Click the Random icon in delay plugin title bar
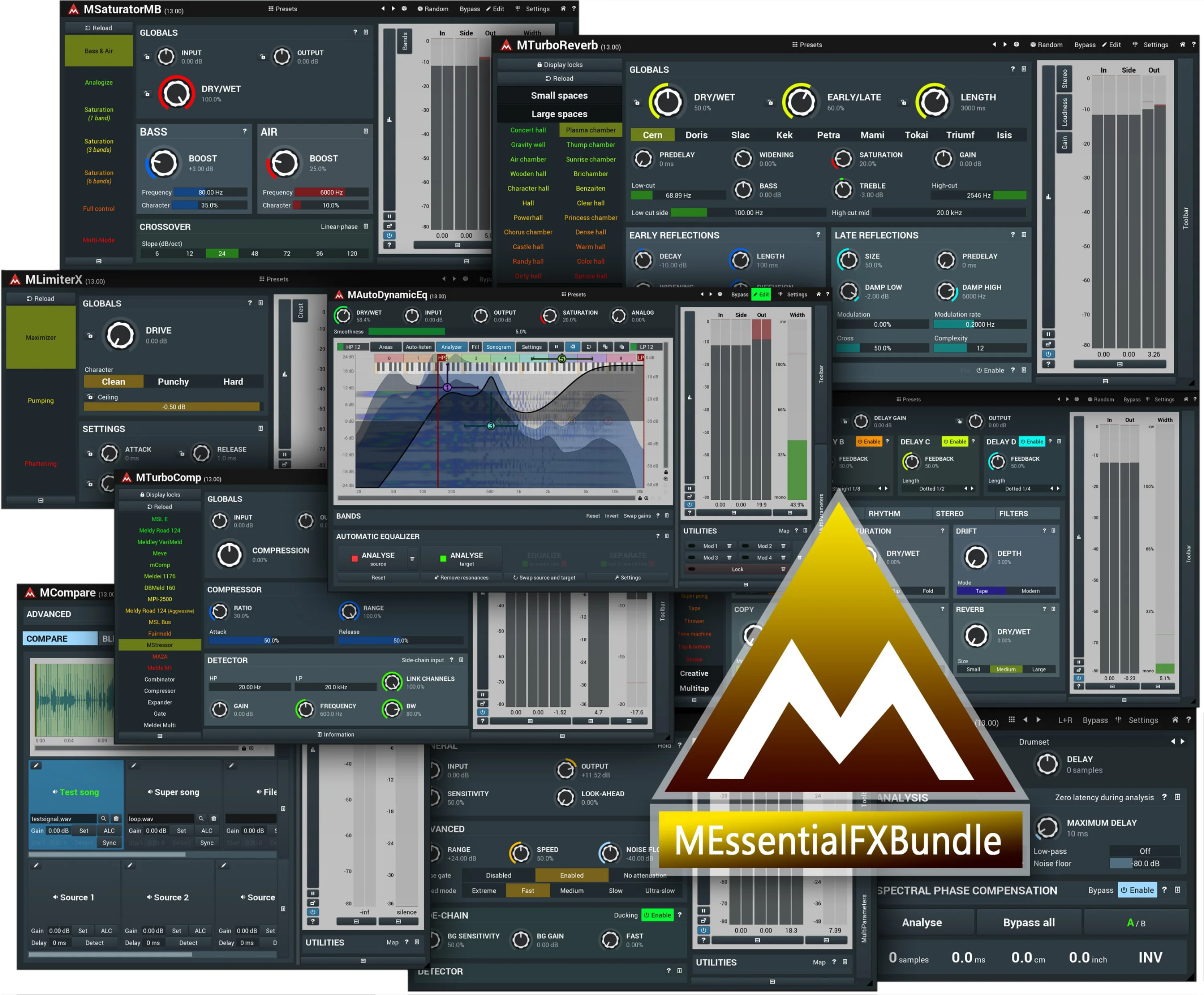Screen dimensions: 1204x995 (1100, 399)
